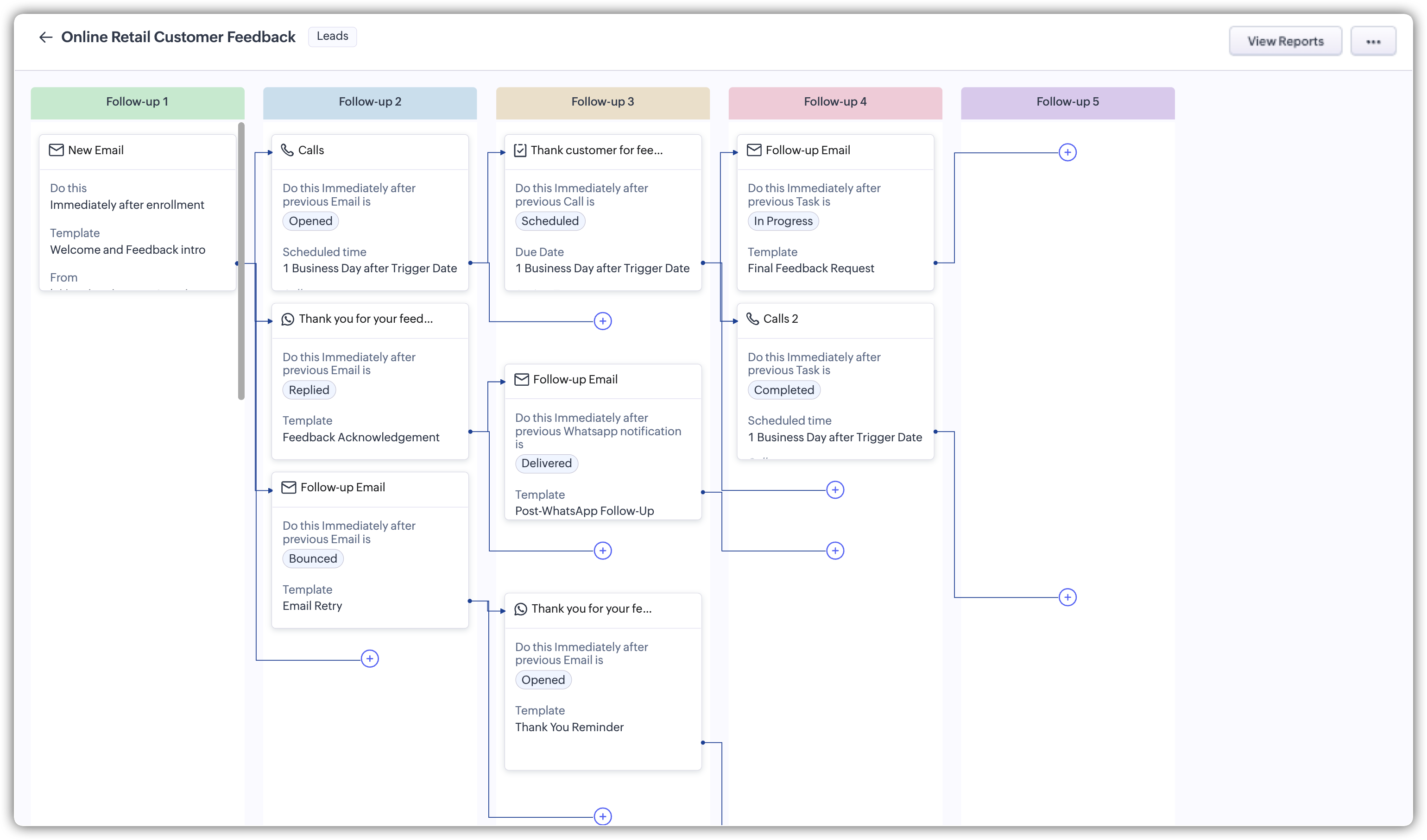Screen dimensions: 1427x840
Task: Click View Reports button
Action: 1285,41
